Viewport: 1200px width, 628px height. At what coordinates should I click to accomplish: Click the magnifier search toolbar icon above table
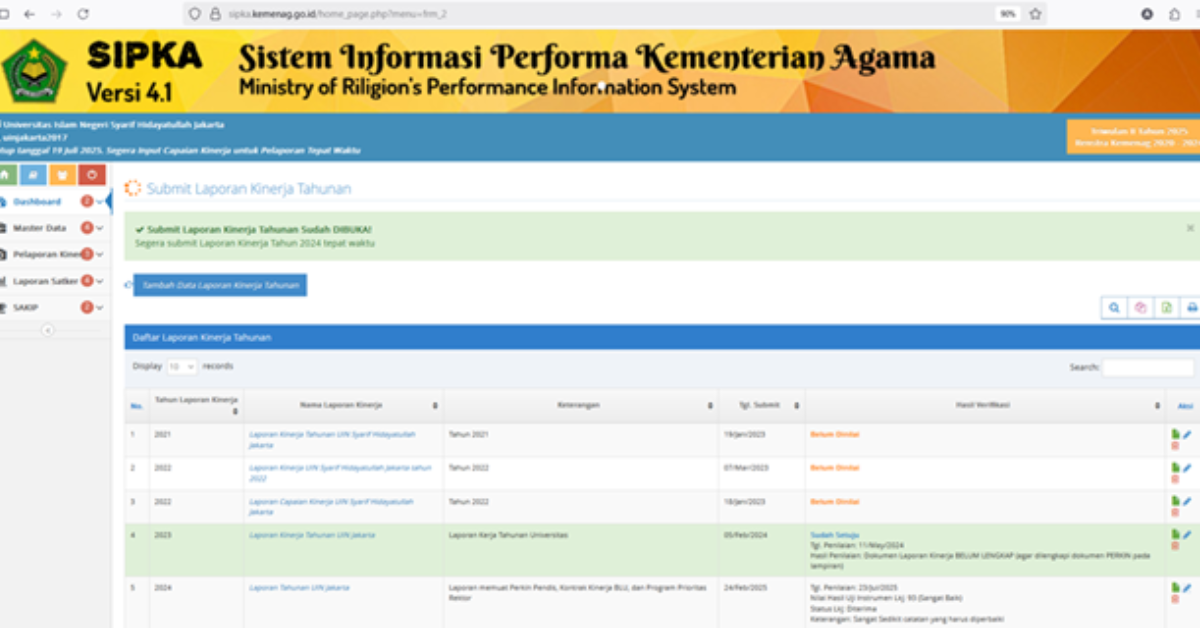pos(1113,308)
